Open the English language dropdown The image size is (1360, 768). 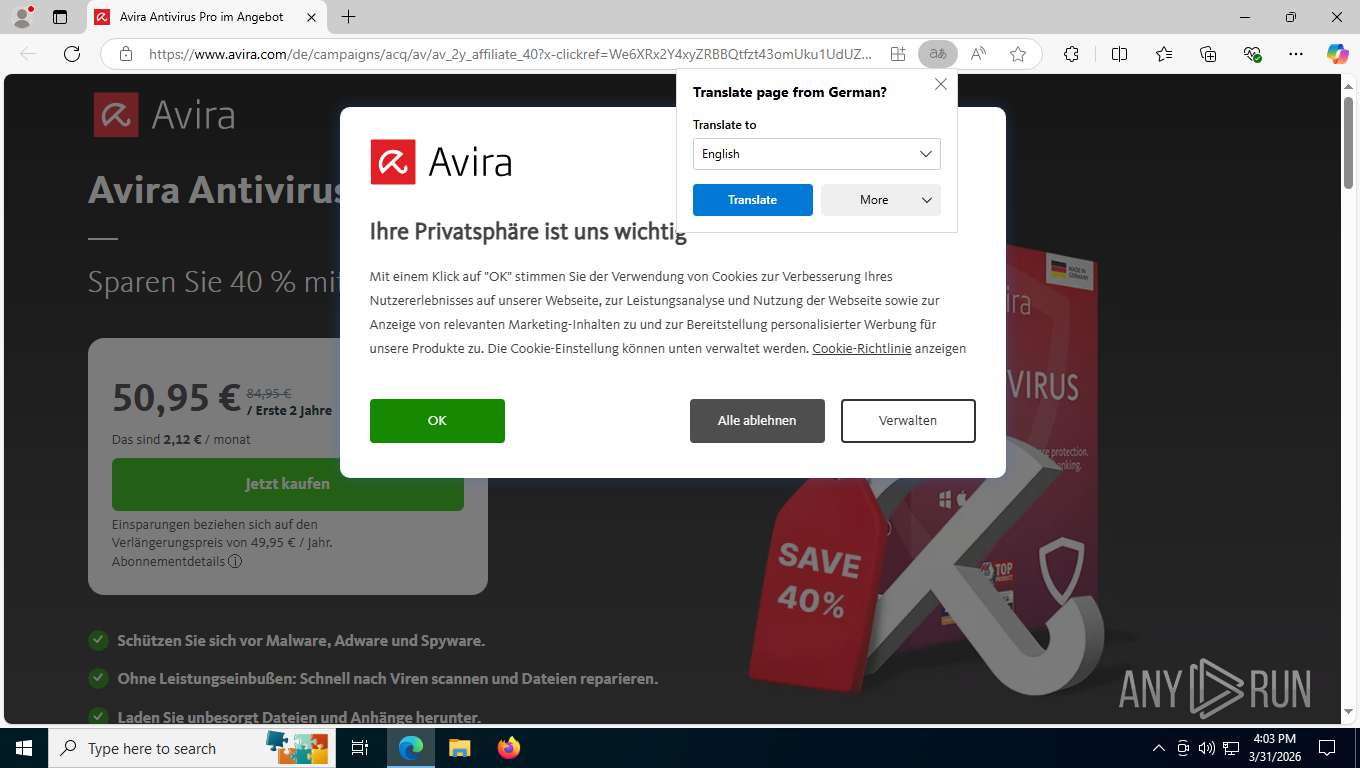[816, 154]
